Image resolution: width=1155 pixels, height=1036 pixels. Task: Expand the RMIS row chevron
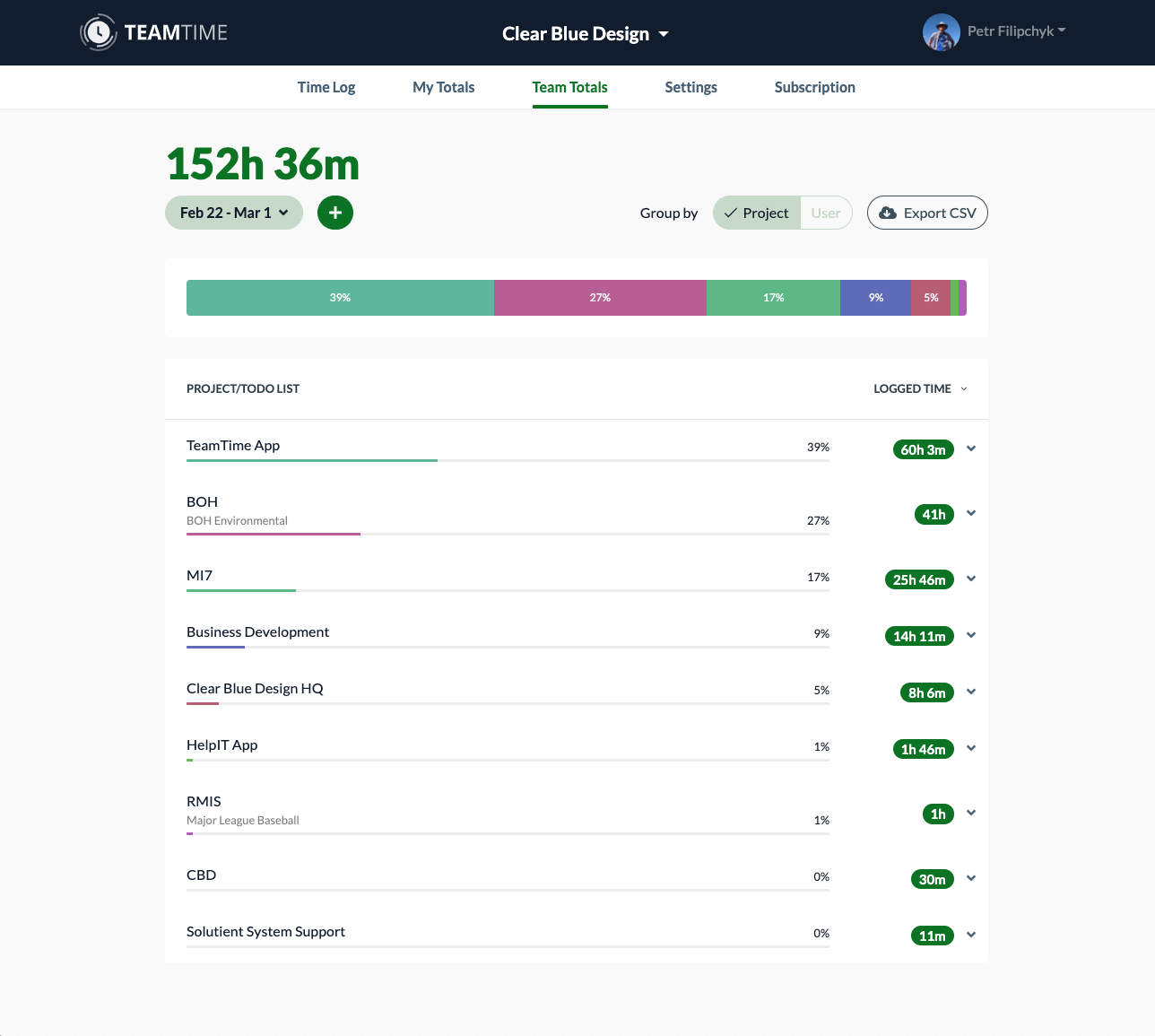971,813
